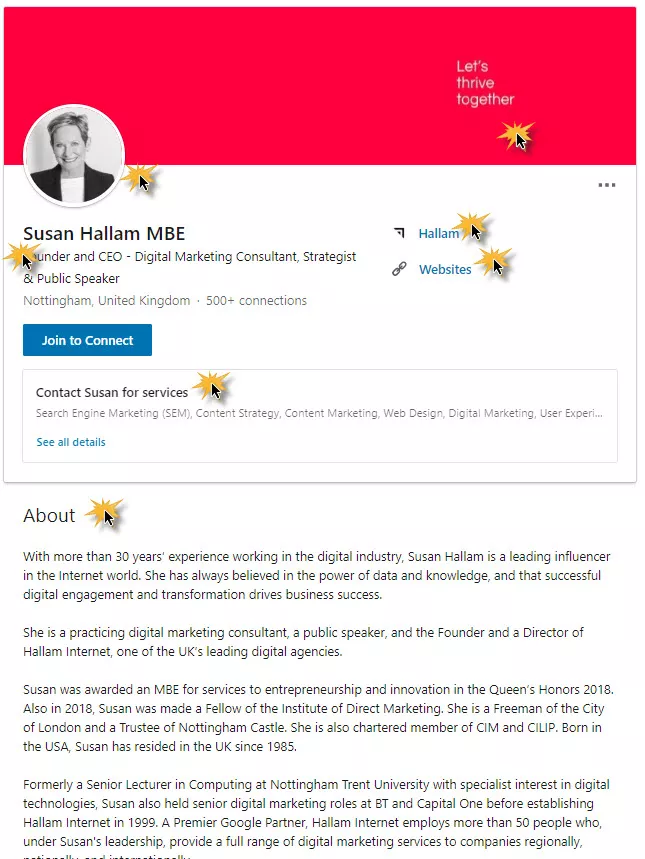Click the Contact Susan for services heading
The height and width of the screenshot is (859, 645).
tap(112, 392)
